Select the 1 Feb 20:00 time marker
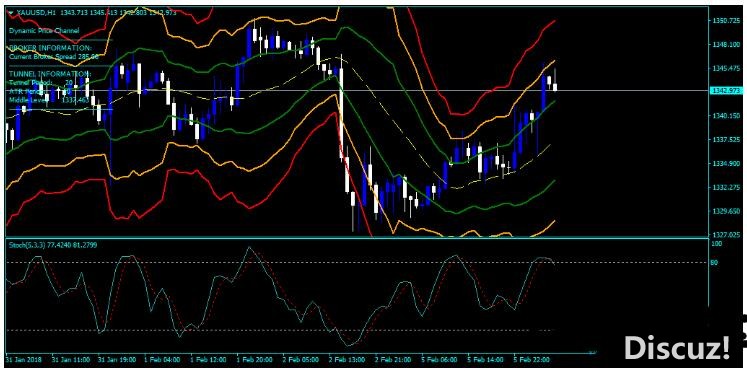 click(x=255, y=358)
